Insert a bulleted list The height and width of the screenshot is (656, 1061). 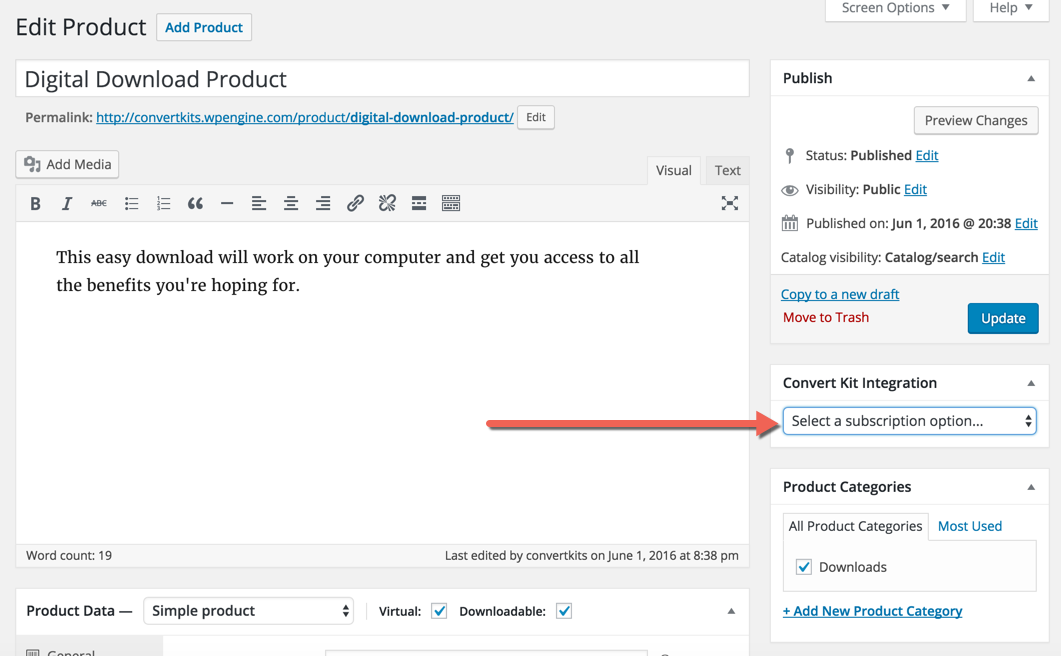pos(131,203)
